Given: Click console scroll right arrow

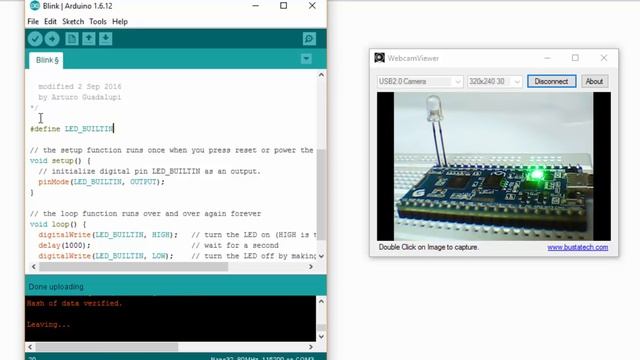Looking at the screenshot, I should 311,347.
